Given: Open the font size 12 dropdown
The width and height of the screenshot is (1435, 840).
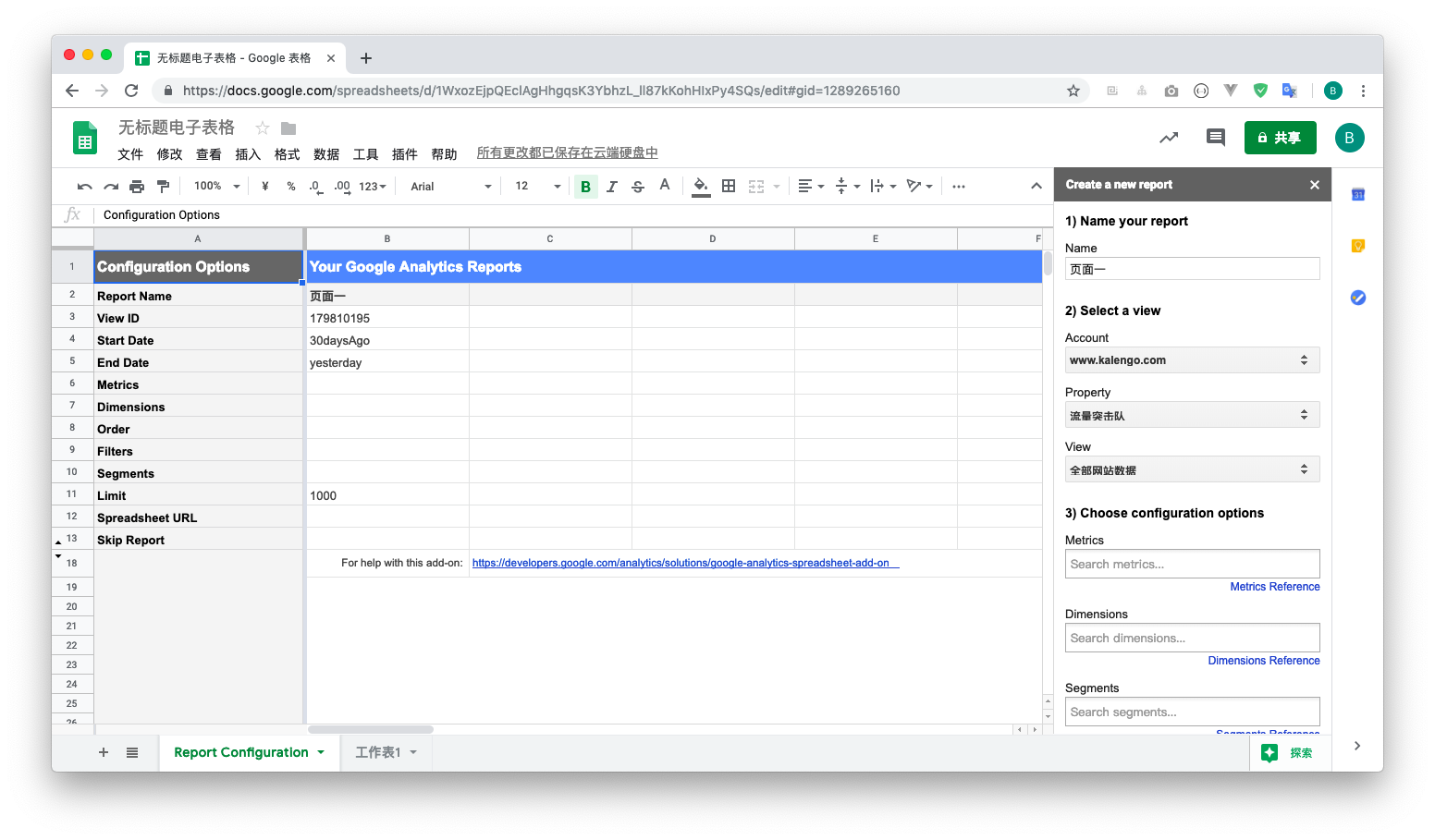Looking at the screenshot, I should coord(538,187).
